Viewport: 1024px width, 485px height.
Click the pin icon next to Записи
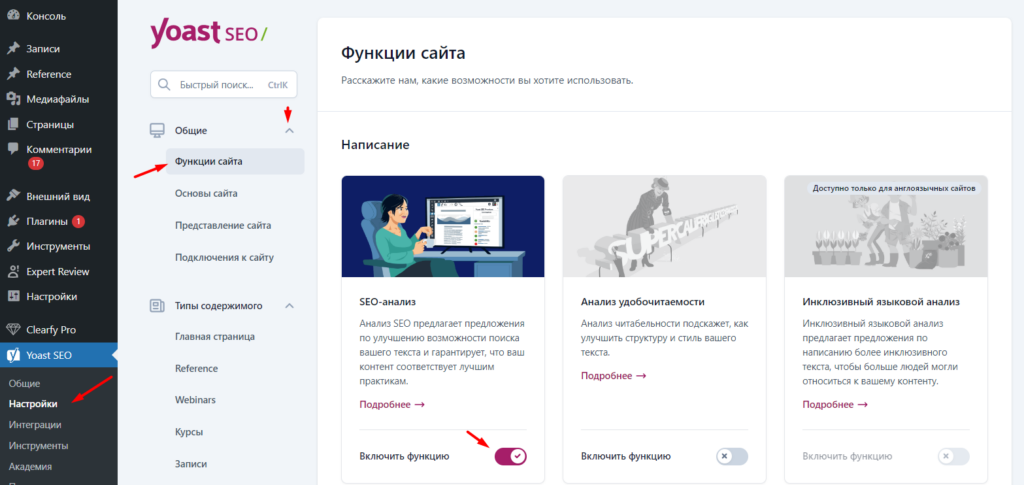pos(13,49)
